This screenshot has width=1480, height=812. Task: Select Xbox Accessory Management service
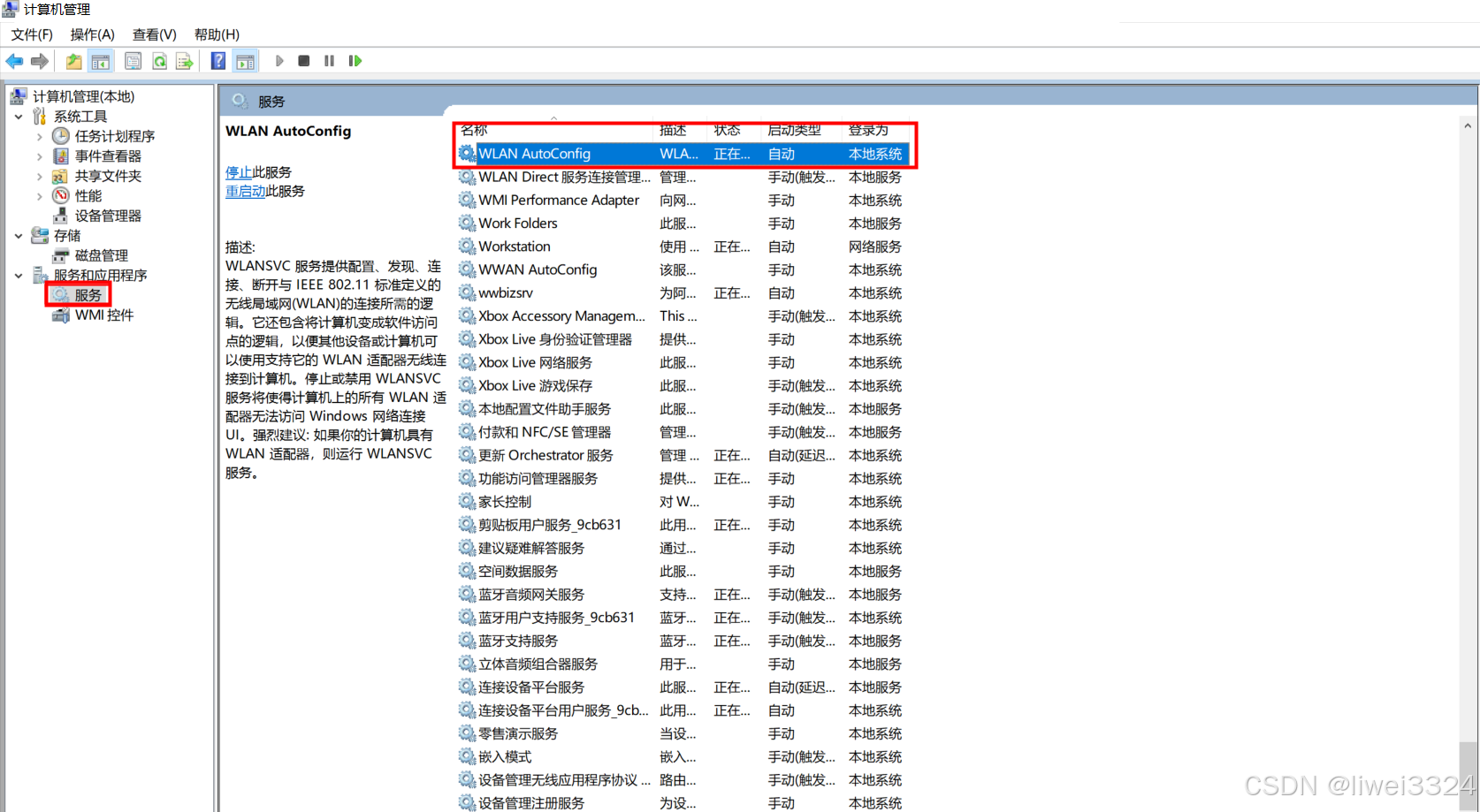click(x=683, y=316)
